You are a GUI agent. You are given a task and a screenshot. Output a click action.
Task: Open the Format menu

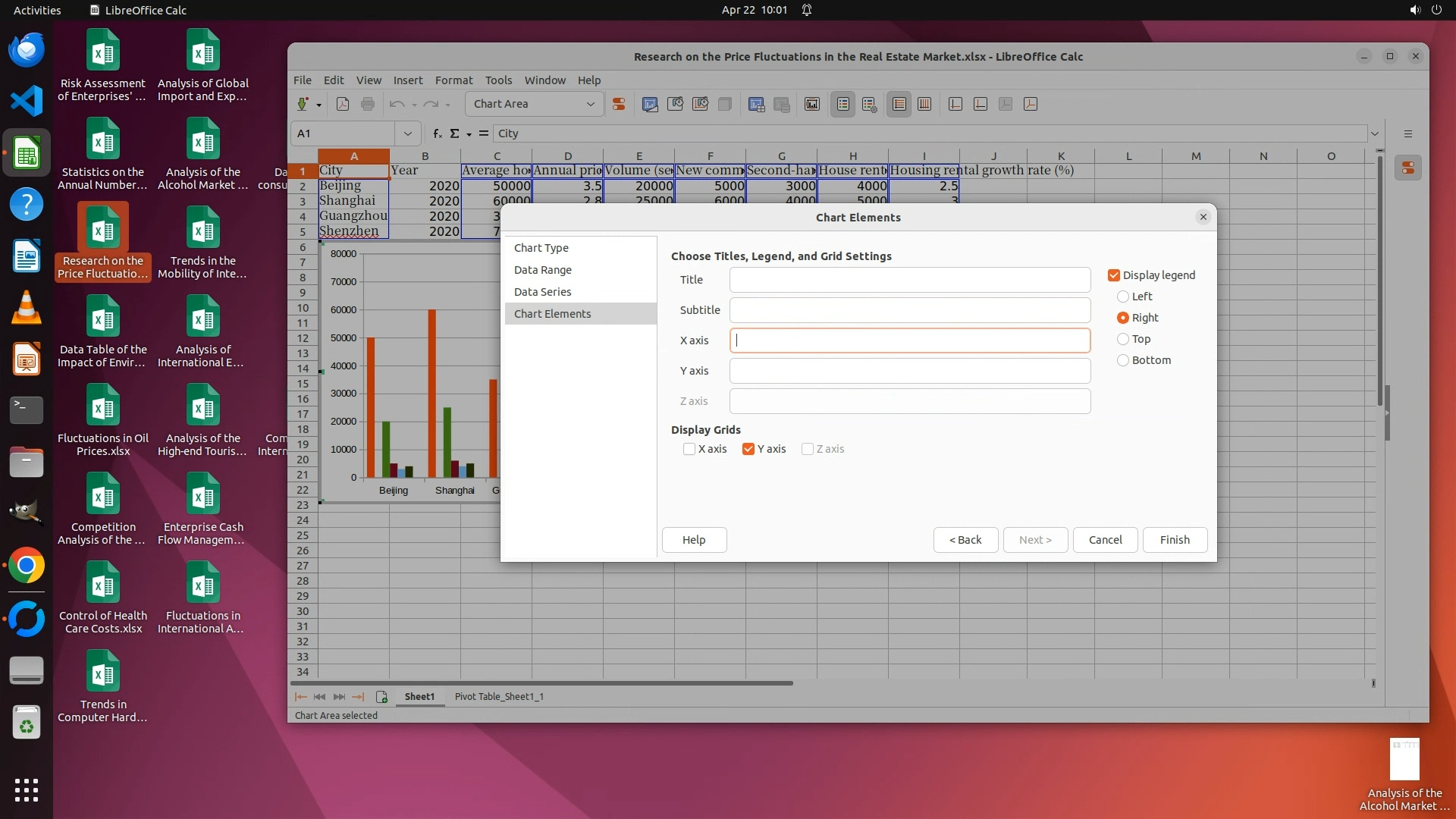click(453, 80)
